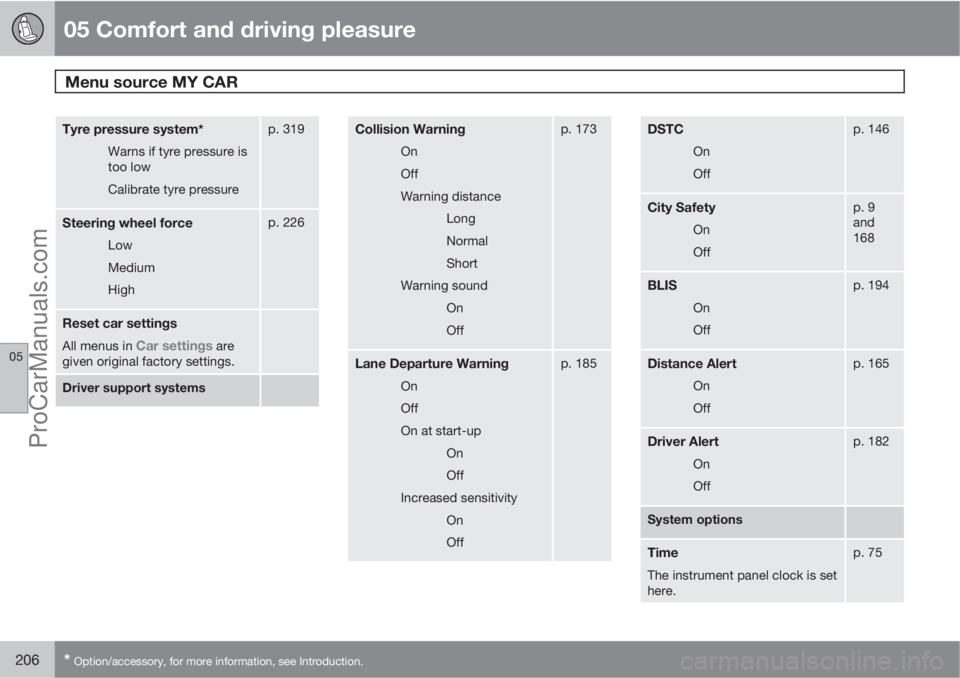Select 'On' under Increased sensitivity
The width and height of the screenshot is (960, 678).
(454, 520)
